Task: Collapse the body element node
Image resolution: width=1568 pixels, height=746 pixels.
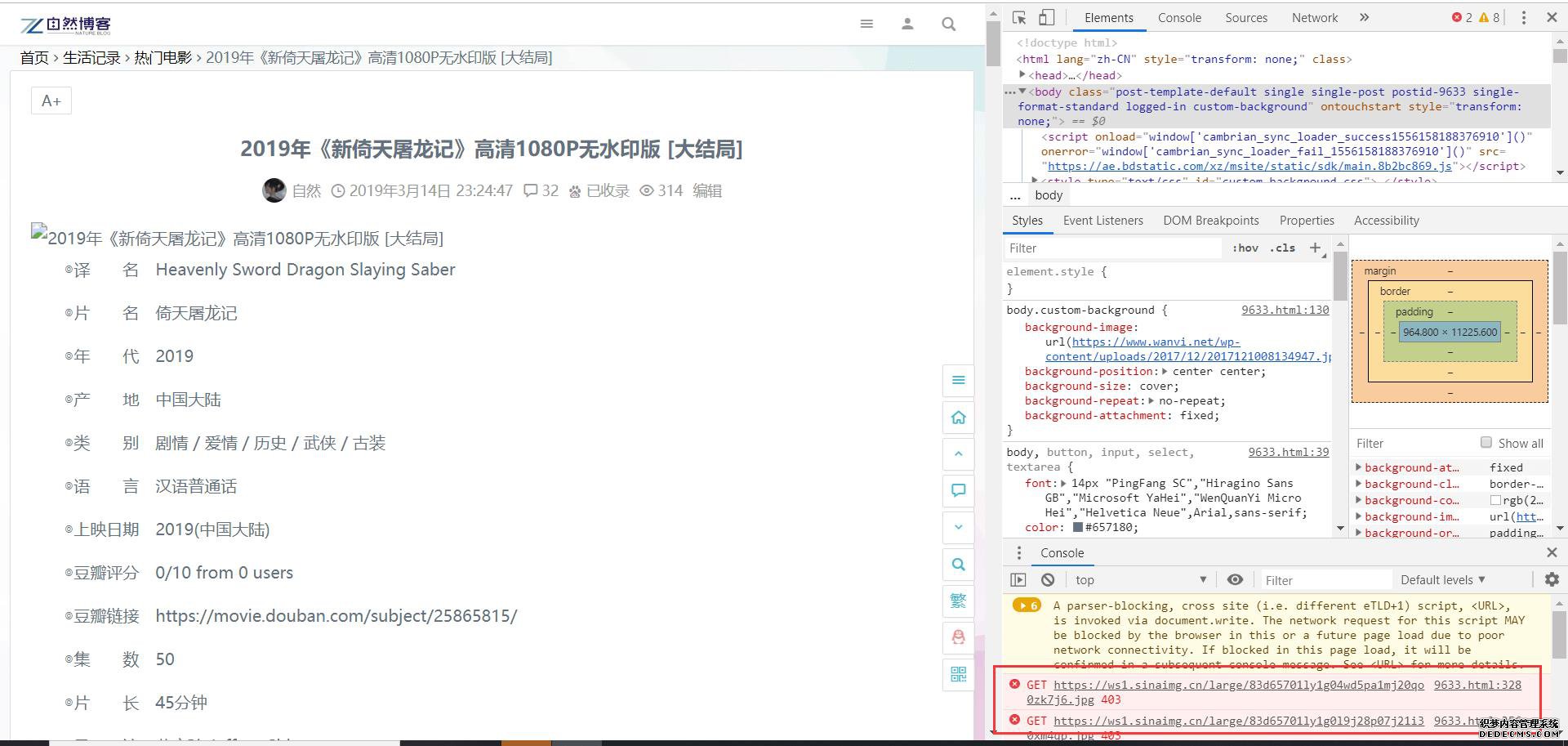Action: pos(1022,91)
